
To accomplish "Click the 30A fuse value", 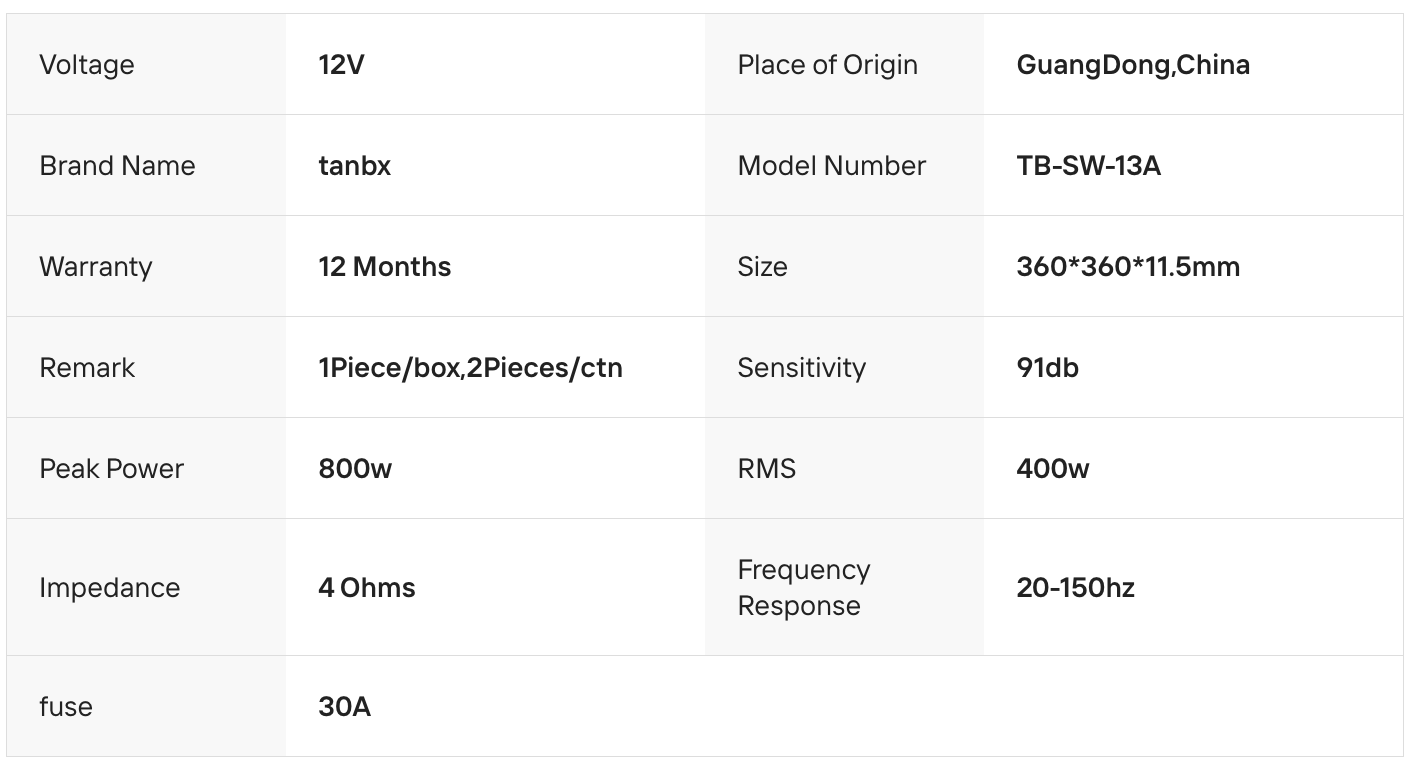I will 344,707.
